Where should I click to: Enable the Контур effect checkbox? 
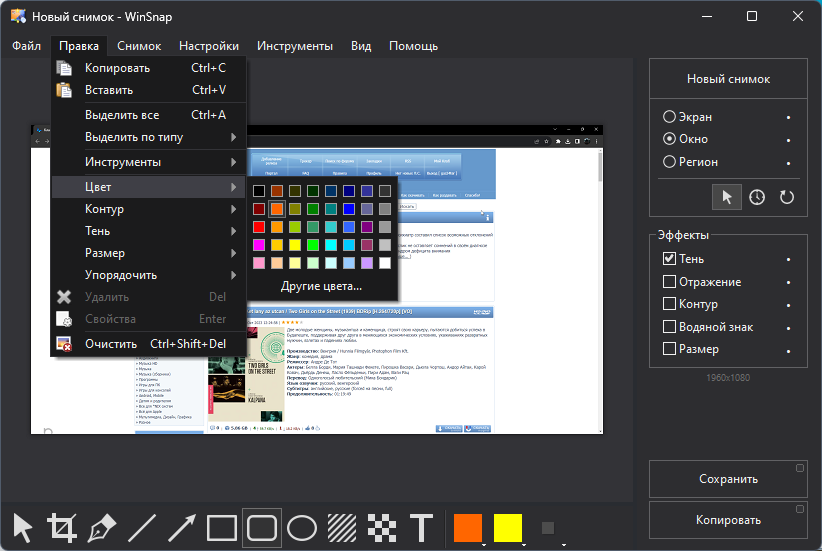coord(669,304)
